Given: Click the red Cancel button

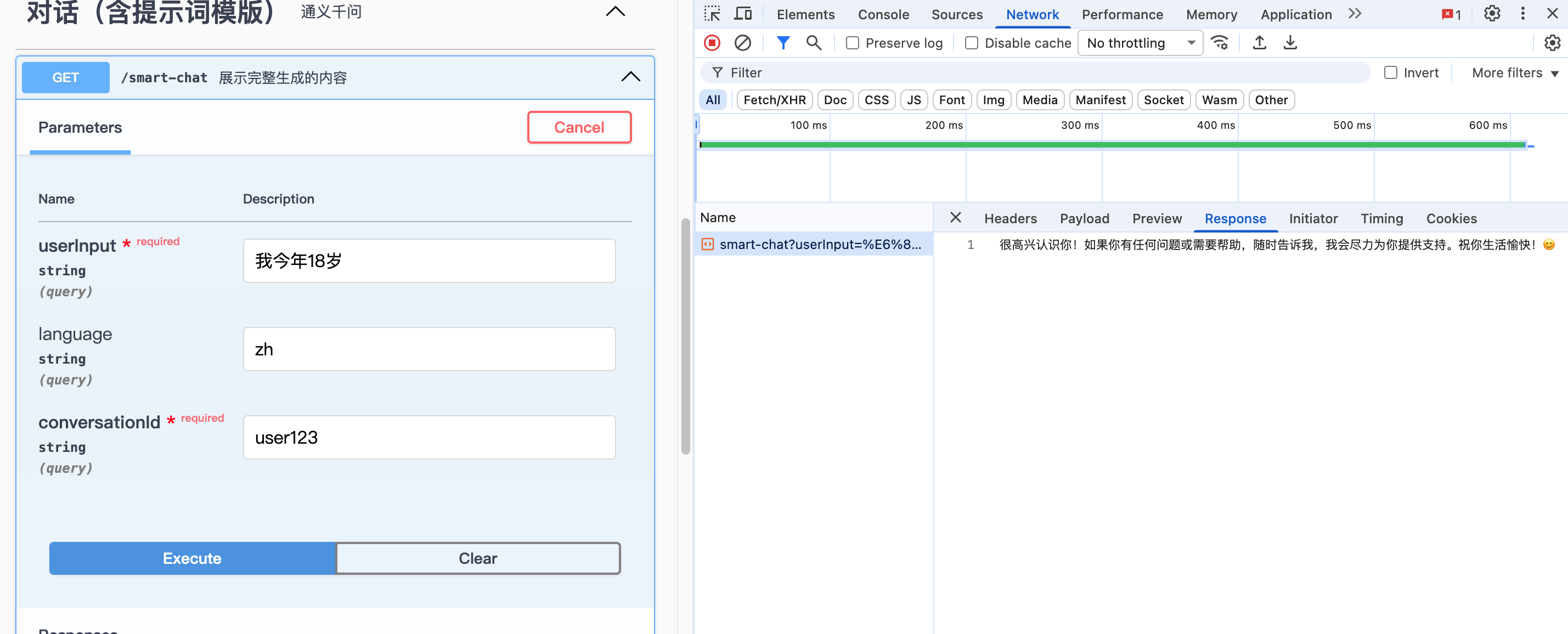Looking at the screenshot, I should [578, 127].
